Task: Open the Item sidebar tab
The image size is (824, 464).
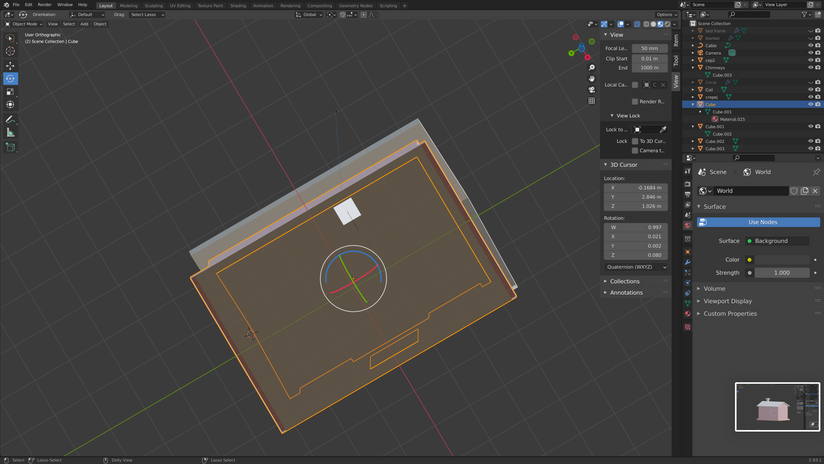Action: (676, 40)
